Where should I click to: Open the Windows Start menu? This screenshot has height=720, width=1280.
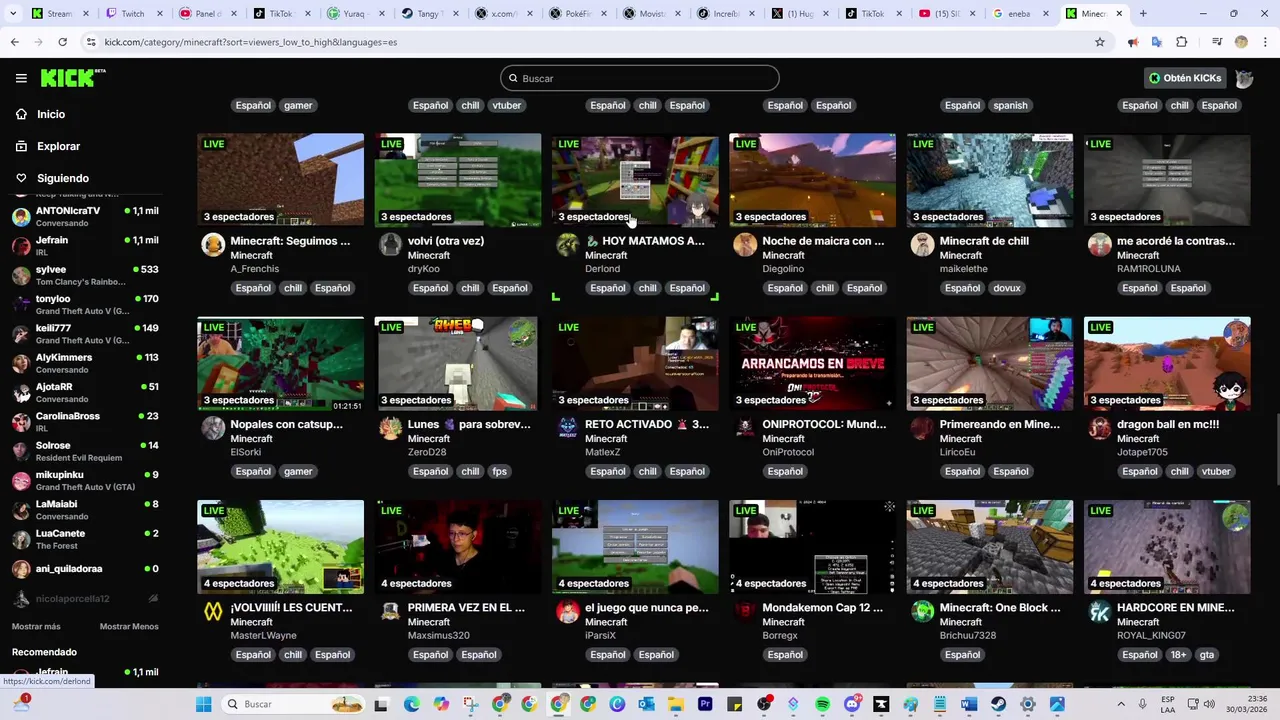204,704
